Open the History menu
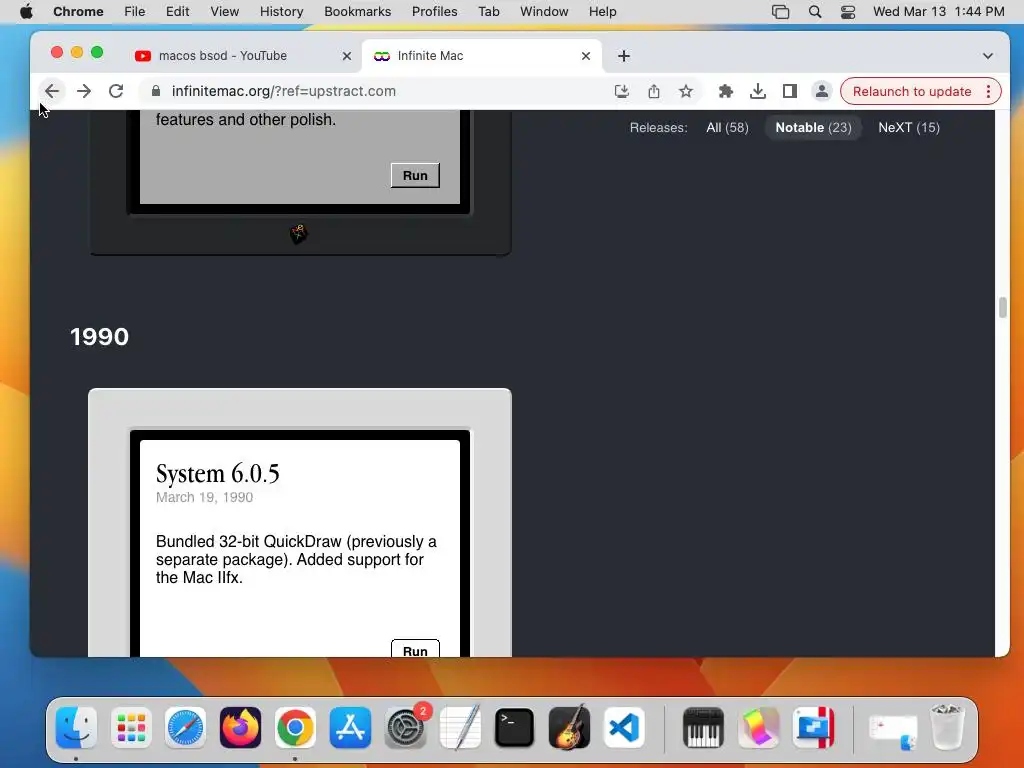Image resolution: width=1024 pixels, height=768 pixels. [x=281, y=12]
